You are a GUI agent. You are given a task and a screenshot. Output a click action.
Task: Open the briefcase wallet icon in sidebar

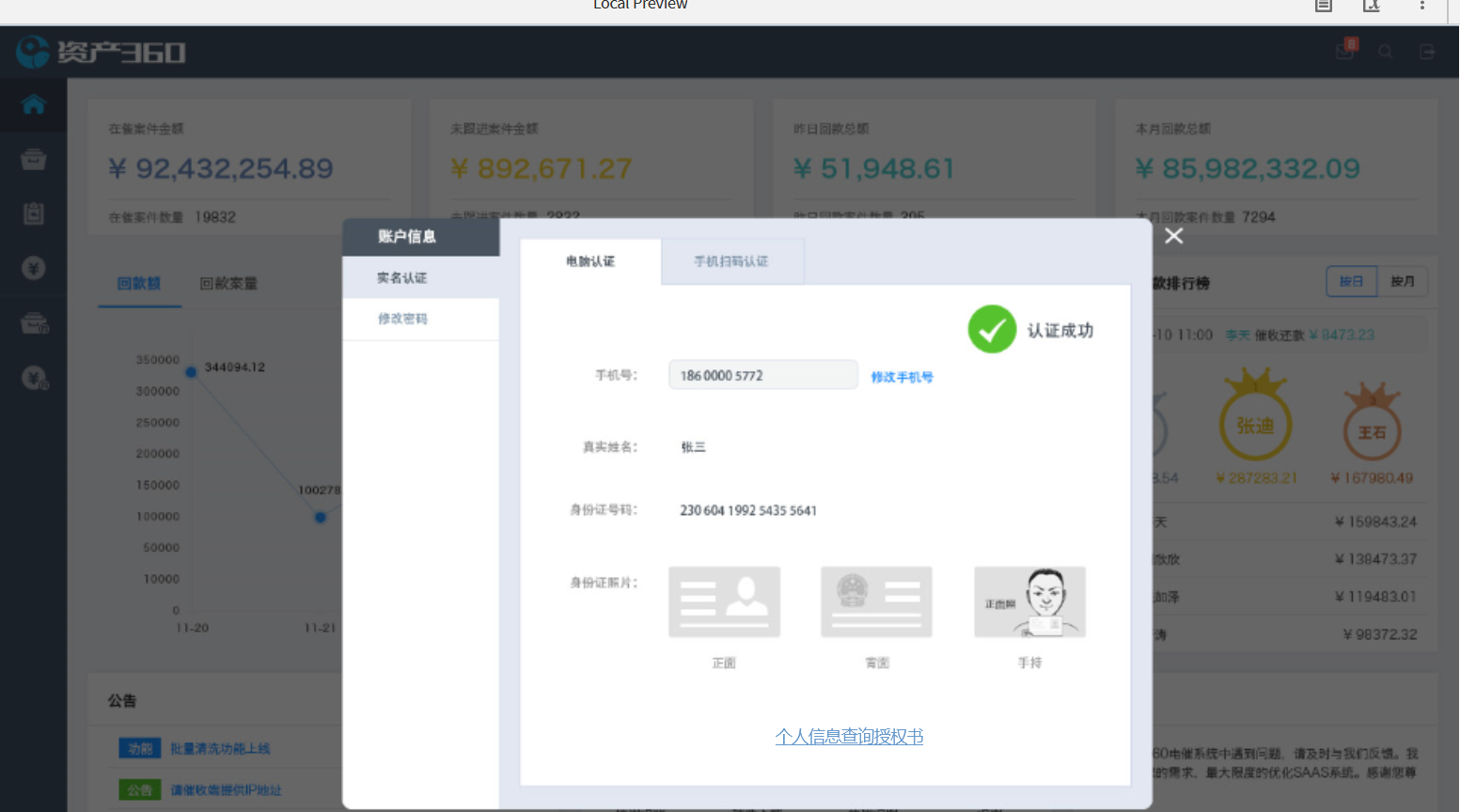(35, 324)
